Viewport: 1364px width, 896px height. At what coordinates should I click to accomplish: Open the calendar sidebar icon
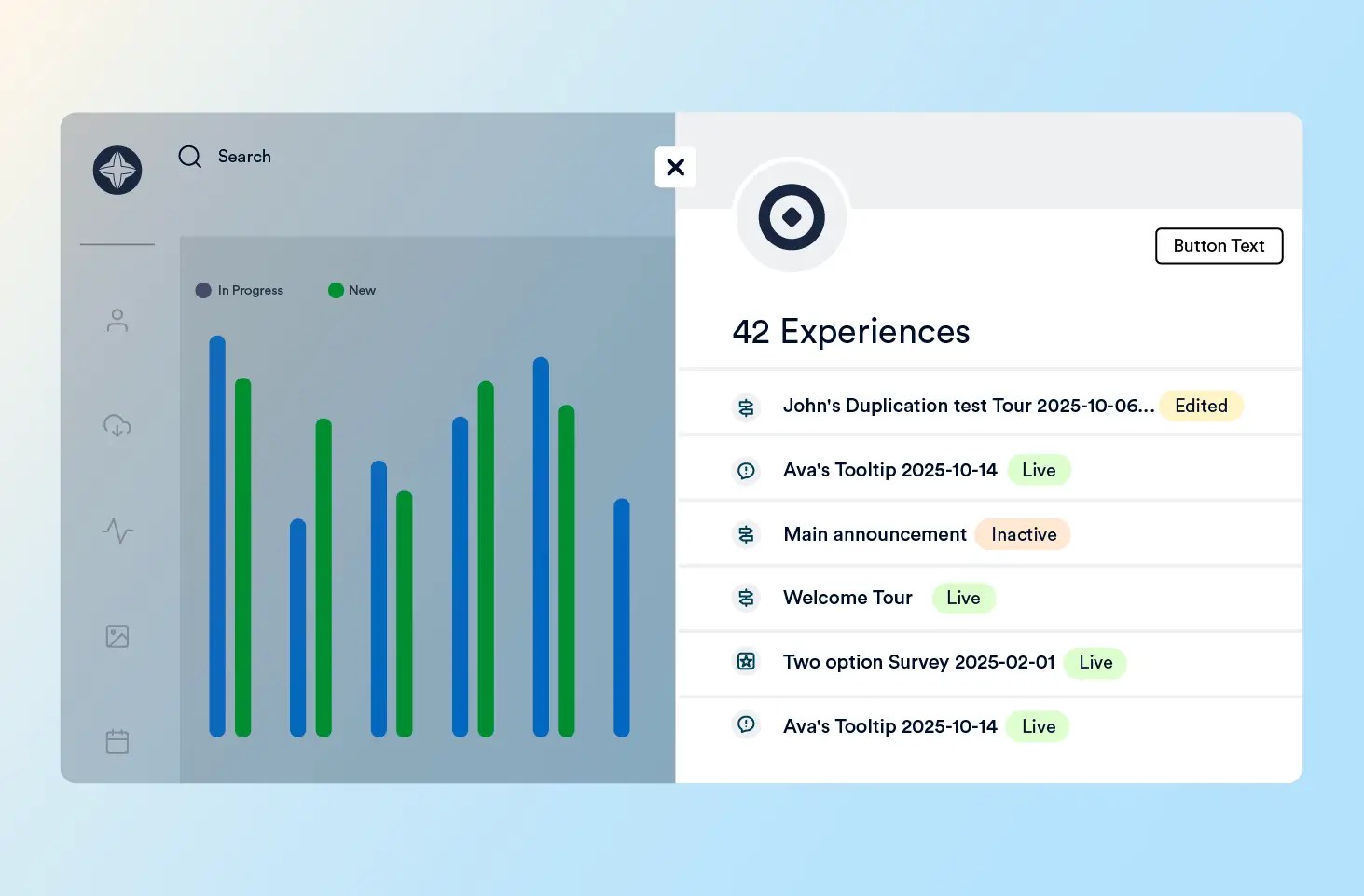pos(117,742)
